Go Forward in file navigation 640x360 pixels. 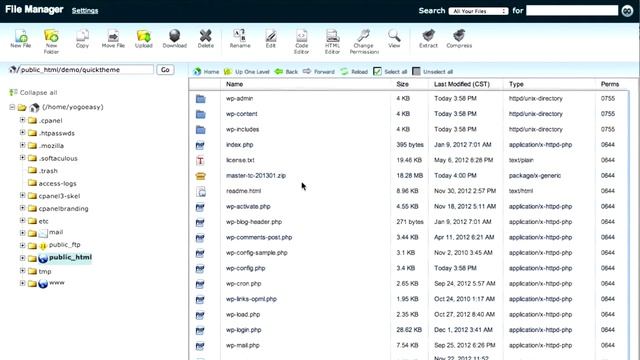coord(318,71)
